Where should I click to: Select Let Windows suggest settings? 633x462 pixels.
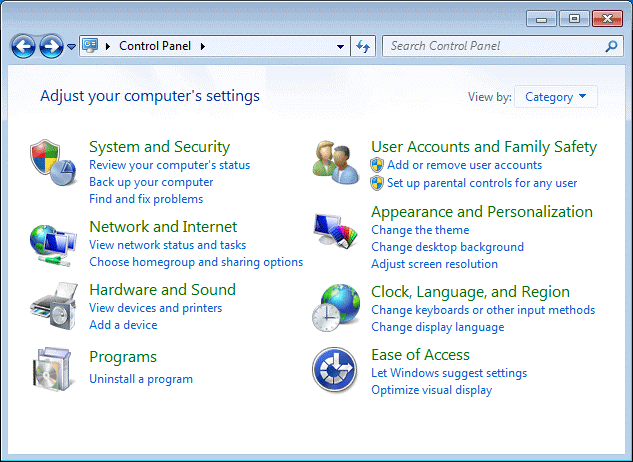(x=449, y=373)
